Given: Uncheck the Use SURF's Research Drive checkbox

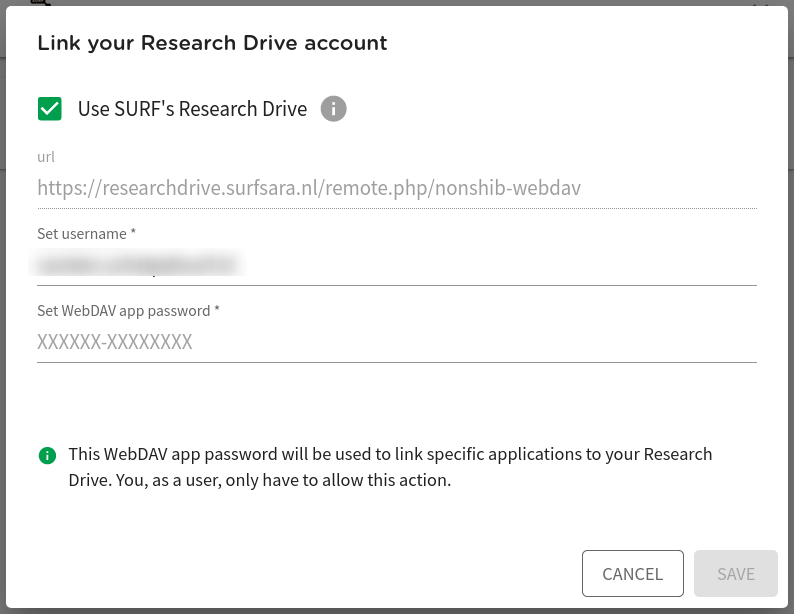Looking at the screenshot, I should (50, 109).
